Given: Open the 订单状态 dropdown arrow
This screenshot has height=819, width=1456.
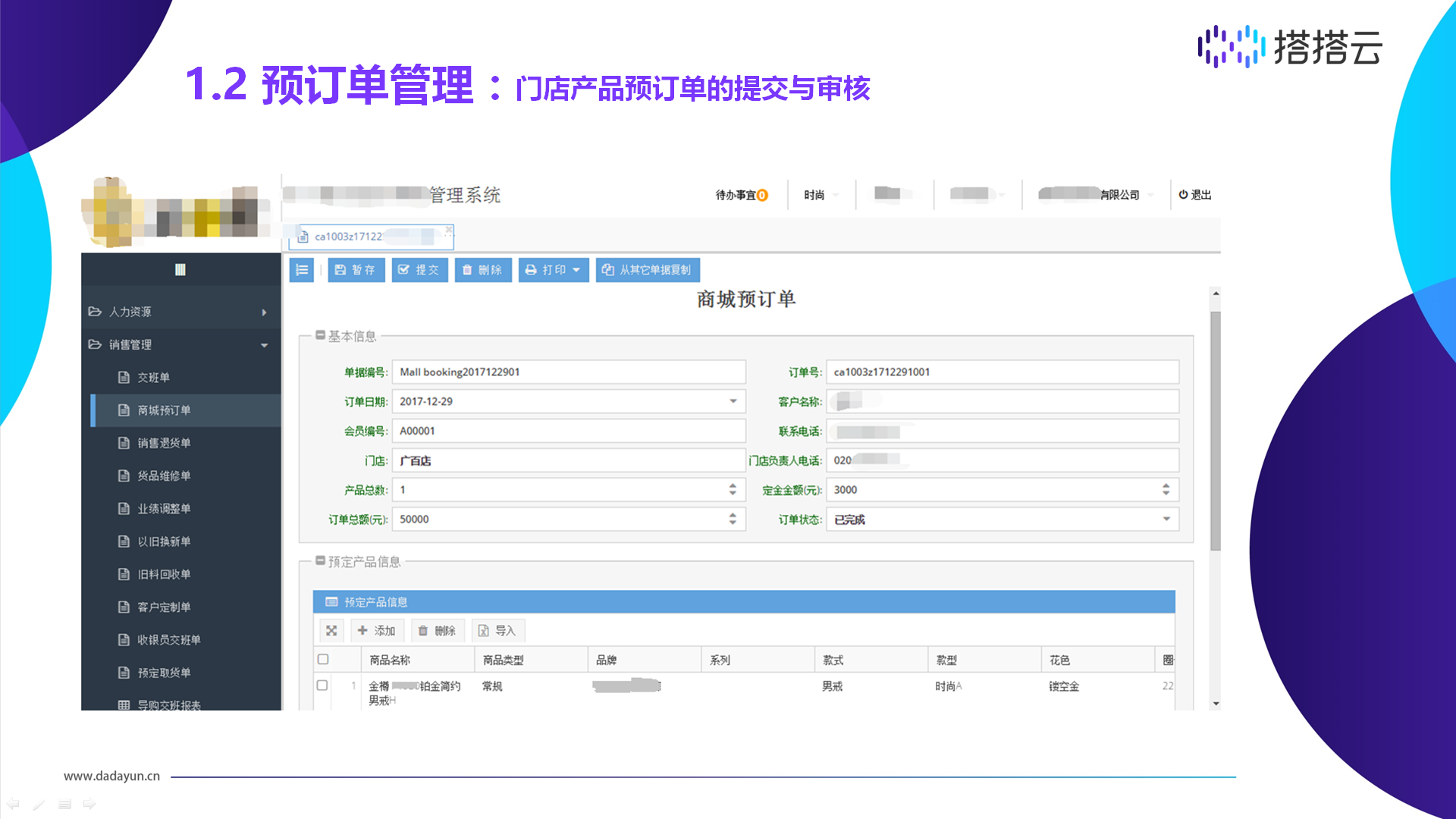Looking at the screenshot, I should click(x=1166, y=519).
